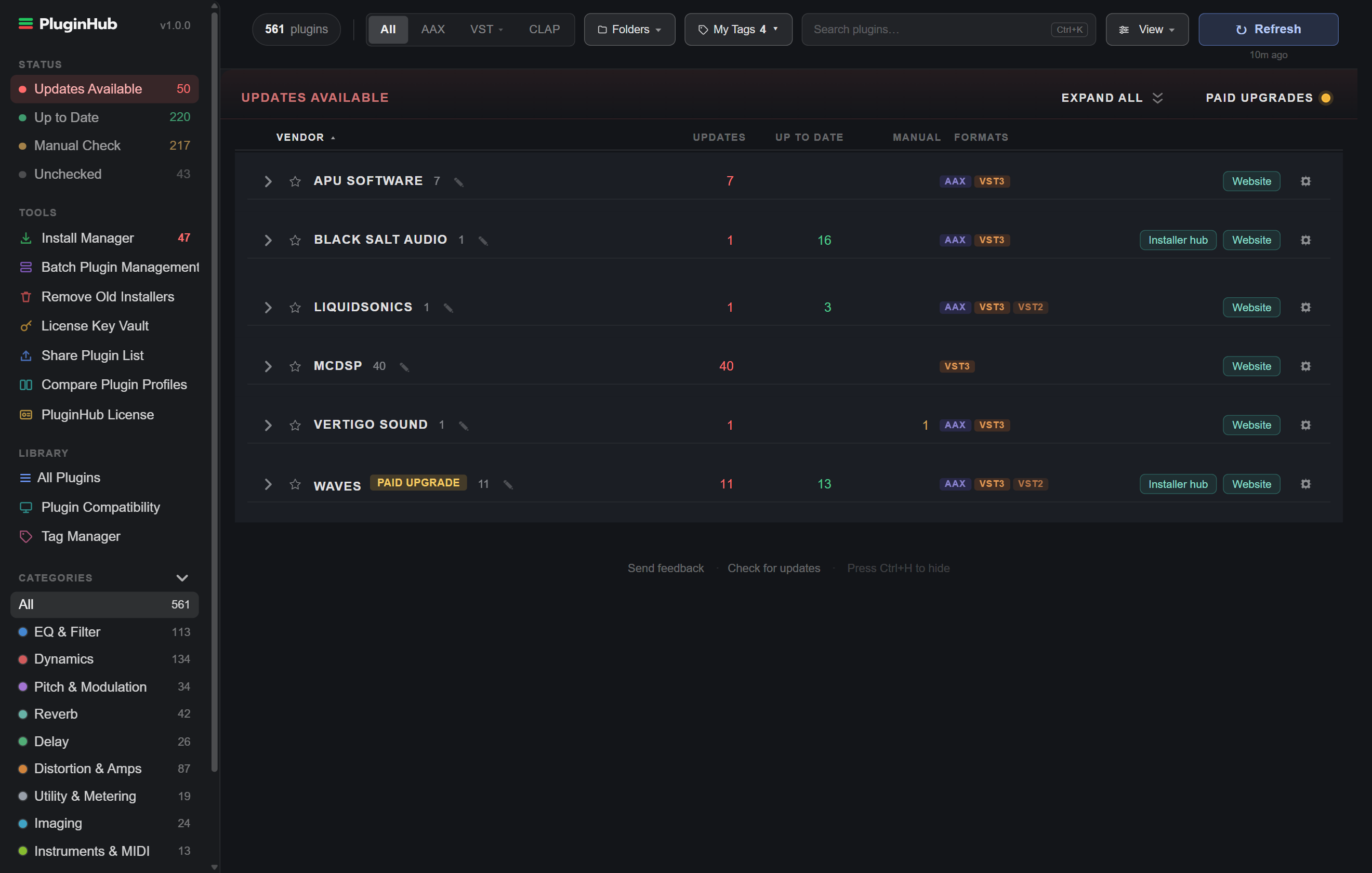This screenshot has height=873, width=1372.
Task: Open Tag Manager
Action: coord(104,536)
